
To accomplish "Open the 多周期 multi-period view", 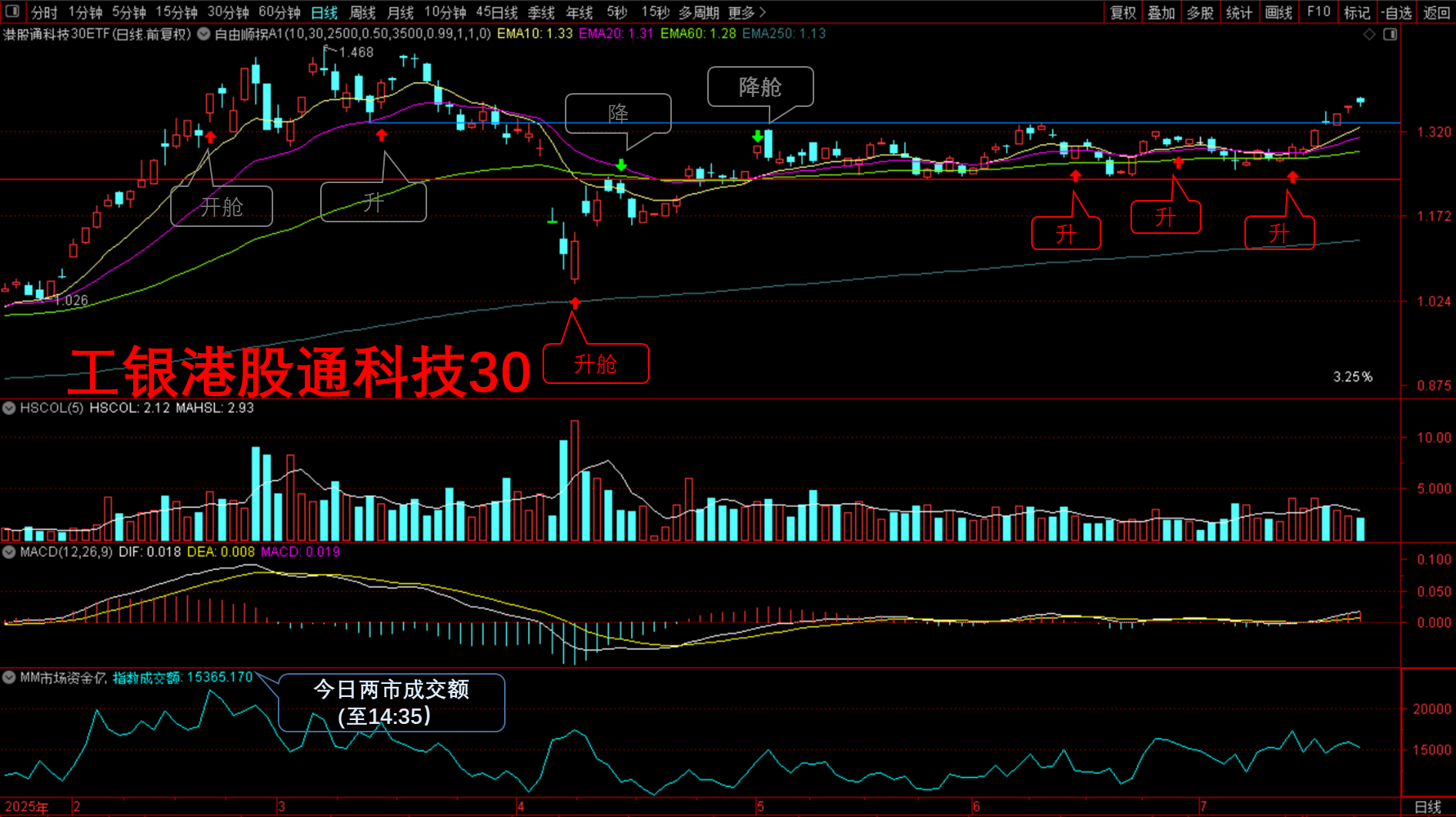I will (698, 12).
